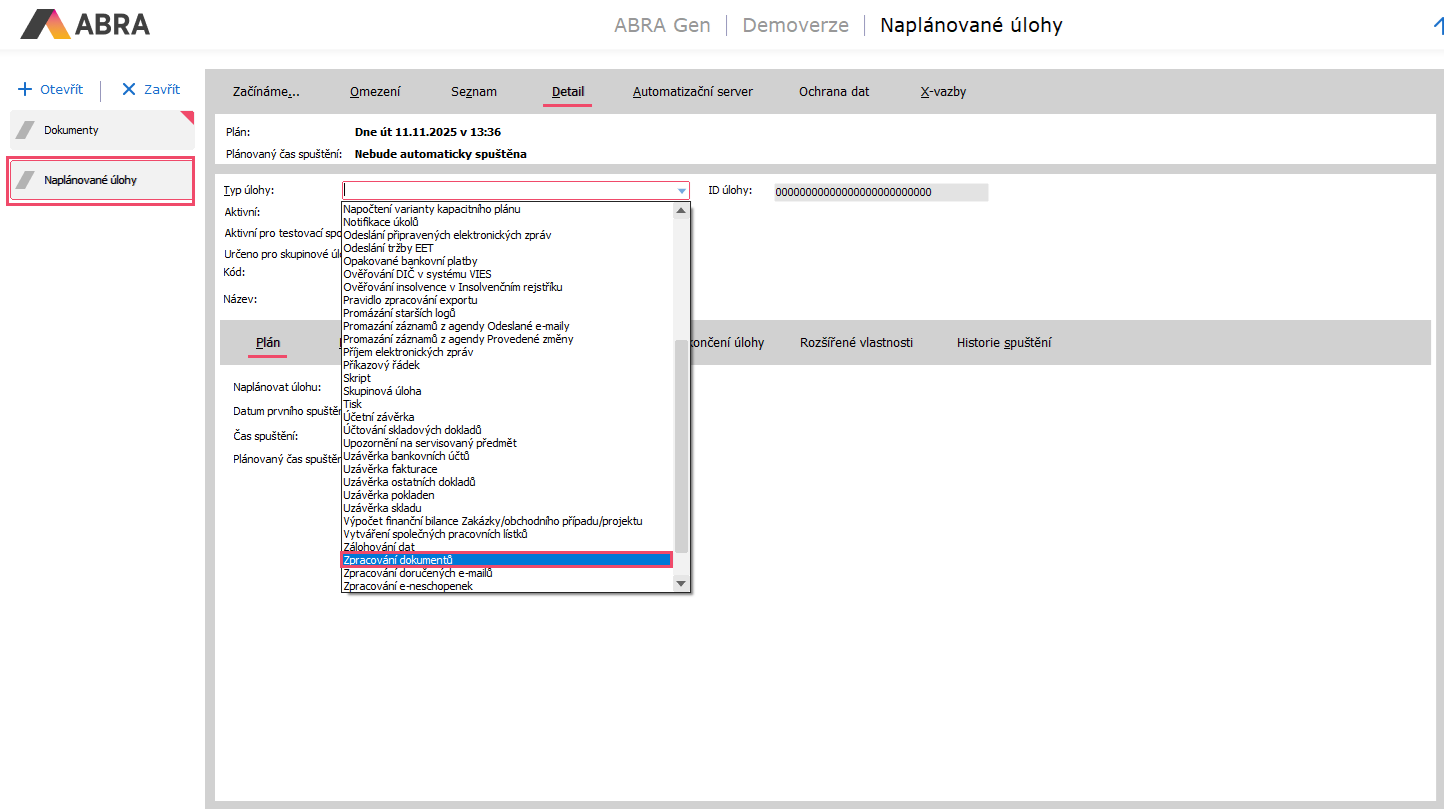Image resolution: width=1444 pixels, height=809 pixels.
Task: Select Zpracování doručených e-mailů option
Action: click(x=418, y=573)
